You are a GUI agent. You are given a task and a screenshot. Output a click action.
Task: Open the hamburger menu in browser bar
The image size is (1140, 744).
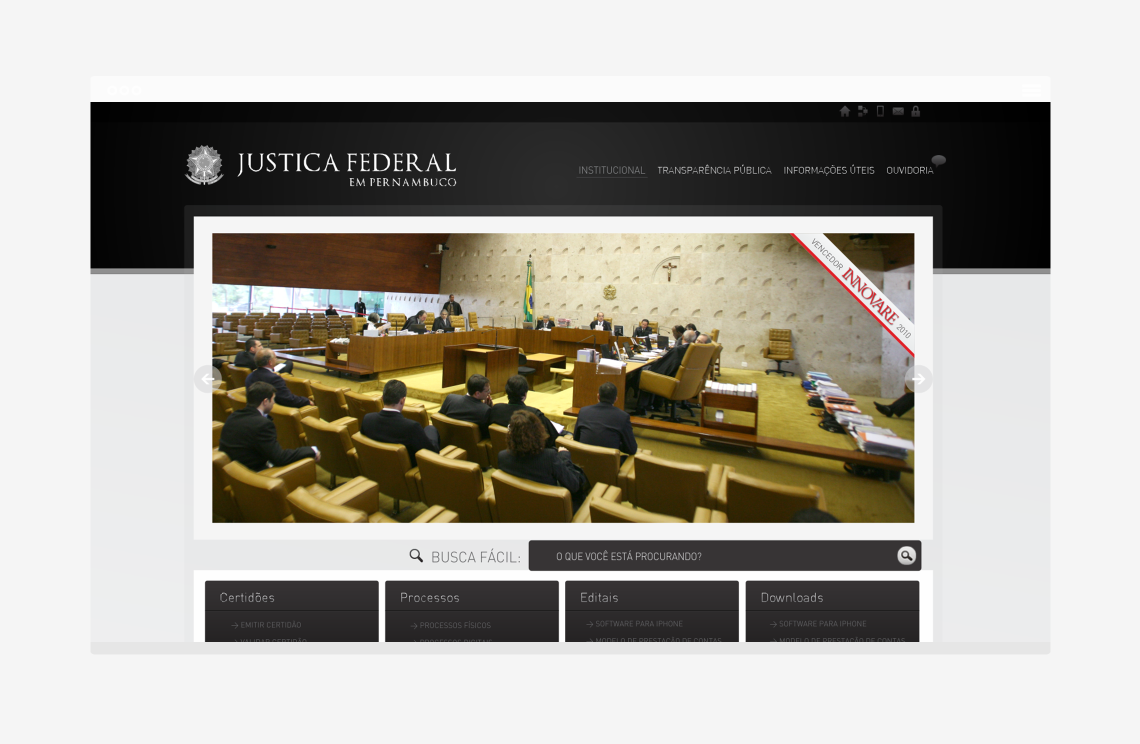point(1031,90)
